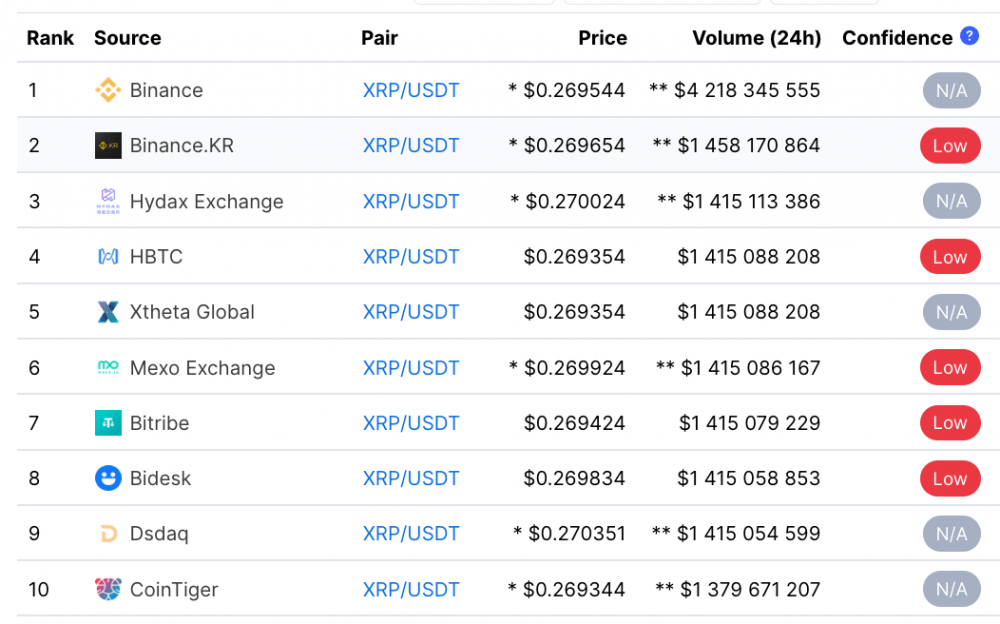The image size is (1000, 624).
Task: Click the Binance.KR logo icon
Action: [108, 145]
